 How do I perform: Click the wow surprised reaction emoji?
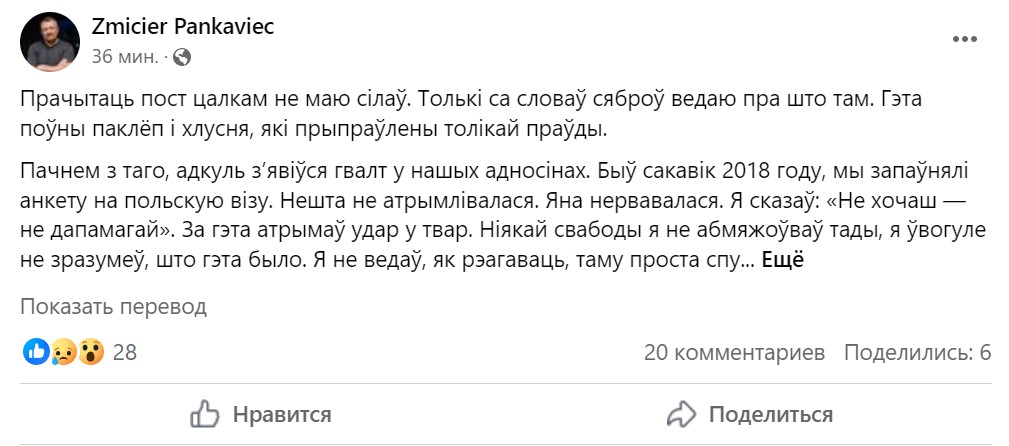[90, 352]
